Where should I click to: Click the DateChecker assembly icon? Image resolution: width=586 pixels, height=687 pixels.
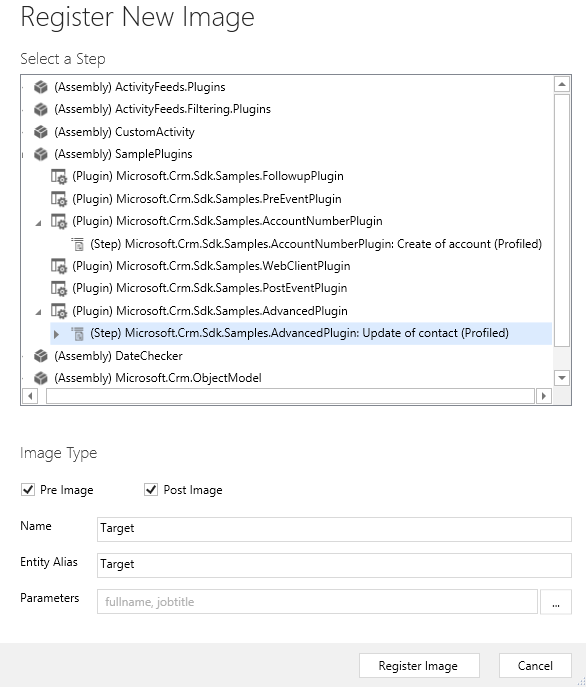(x=41, y=356)
